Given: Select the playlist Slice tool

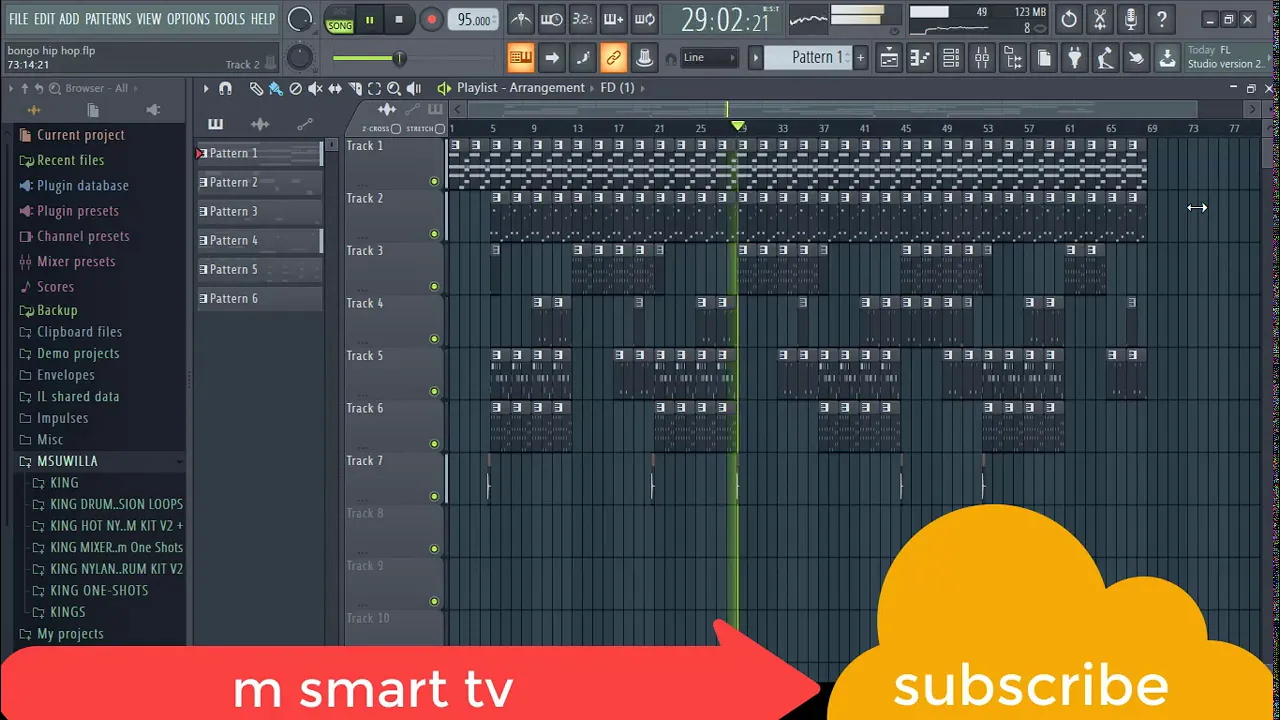Looking at the screenshot, I should [x=355, y=88].
